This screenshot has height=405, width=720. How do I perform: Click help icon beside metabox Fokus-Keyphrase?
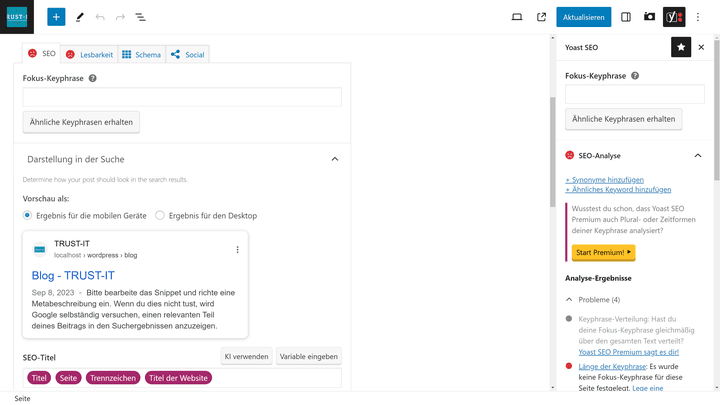pos(92,78)
